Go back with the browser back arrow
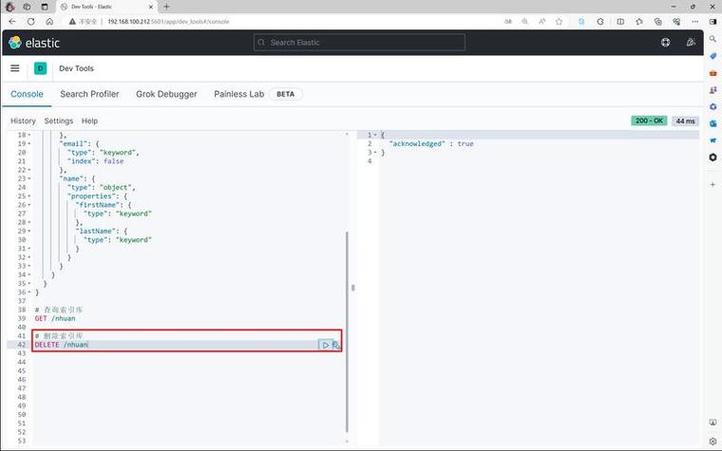Screen dimensions: 722x451 [x=12, y=21]
